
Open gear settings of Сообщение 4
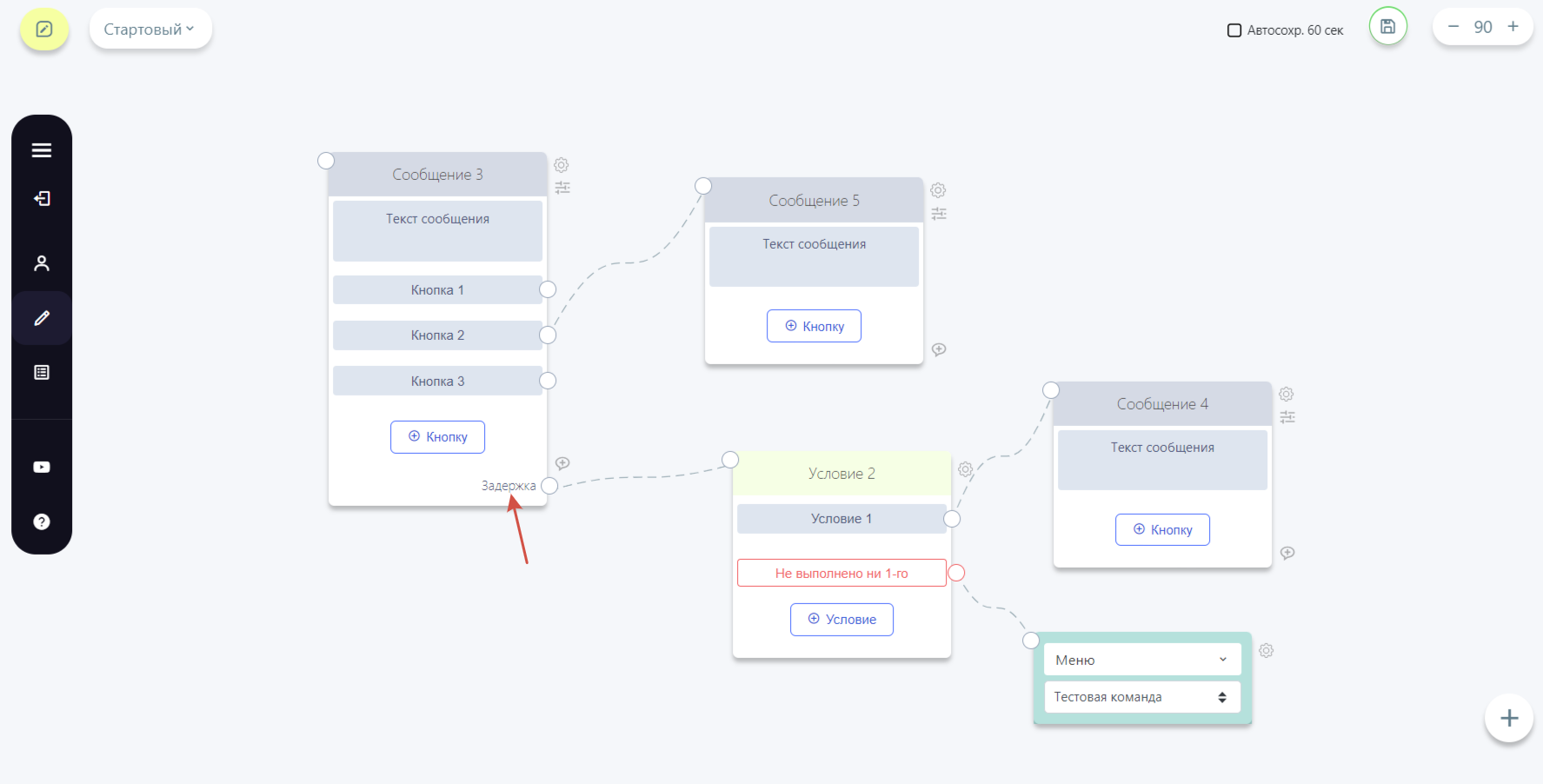click(x=1287, y=394)
